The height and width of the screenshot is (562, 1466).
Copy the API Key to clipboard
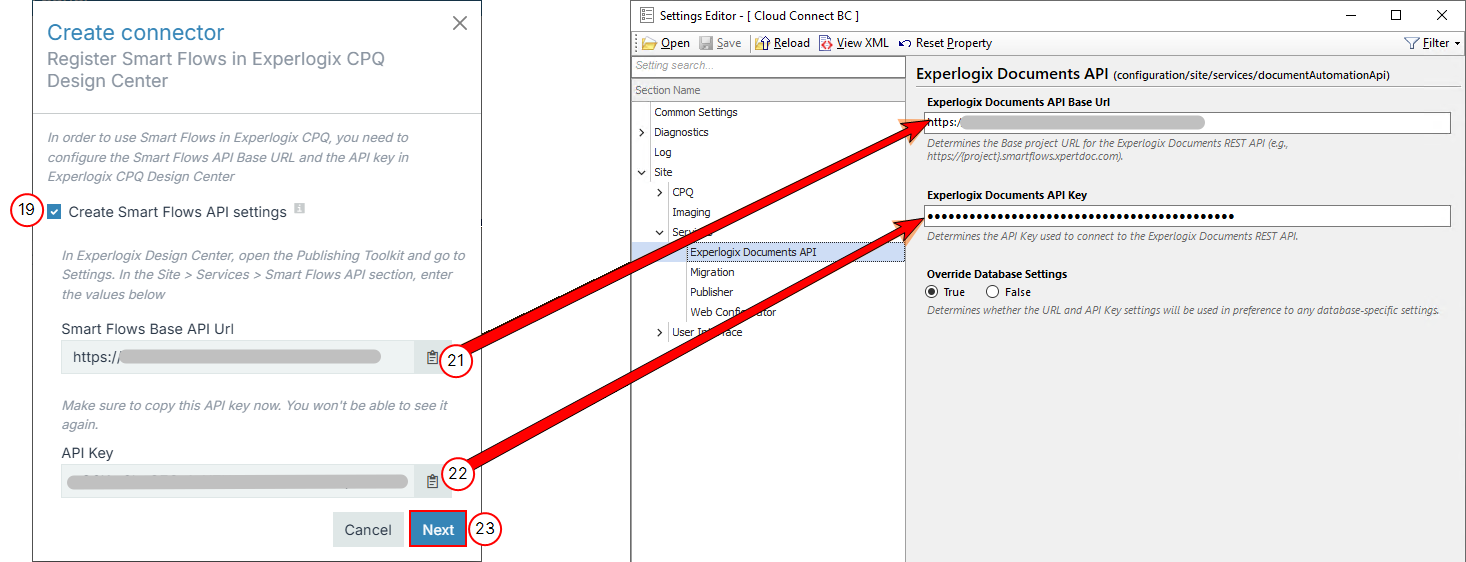(431, 481)
